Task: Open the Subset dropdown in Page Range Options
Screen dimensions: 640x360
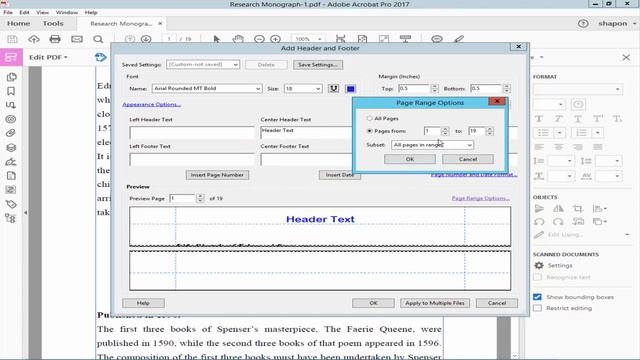Action: tap(432, 145)
